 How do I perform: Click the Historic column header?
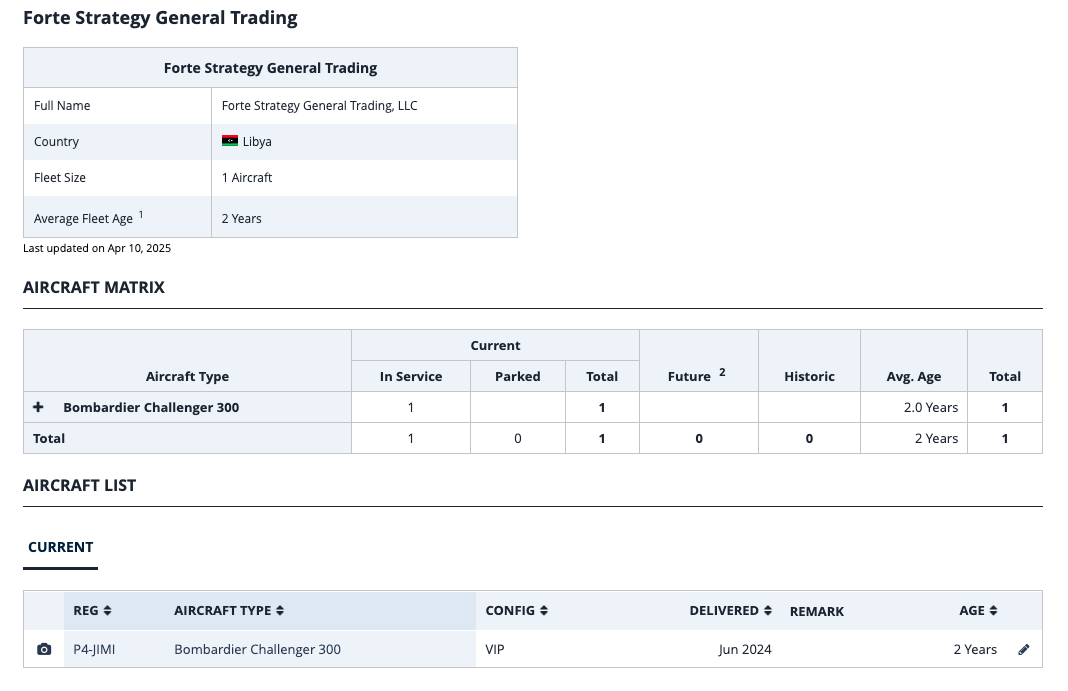pyautogui.click(x=809, y=376)
